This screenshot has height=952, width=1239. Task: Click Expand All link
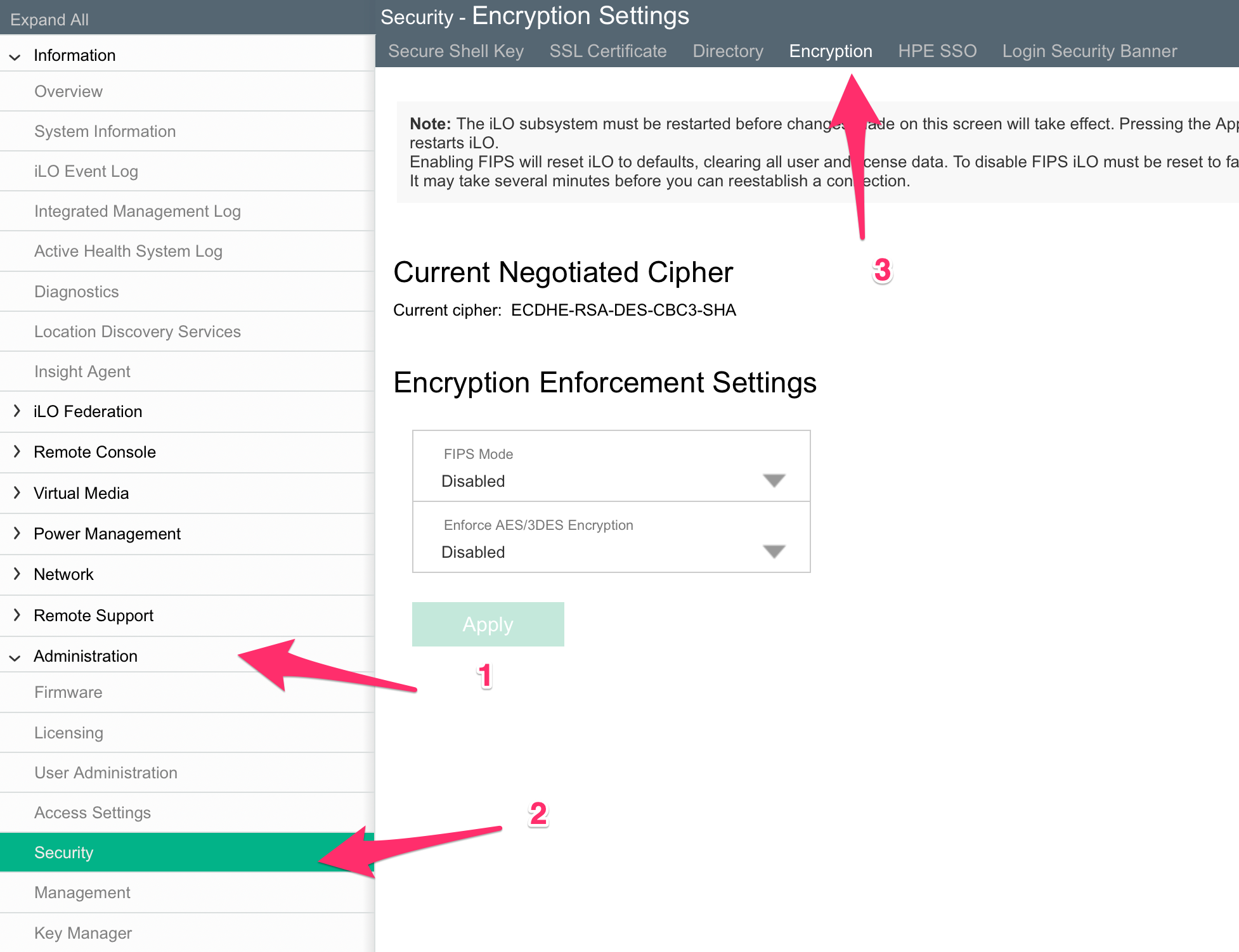click(x=49, y=20)
